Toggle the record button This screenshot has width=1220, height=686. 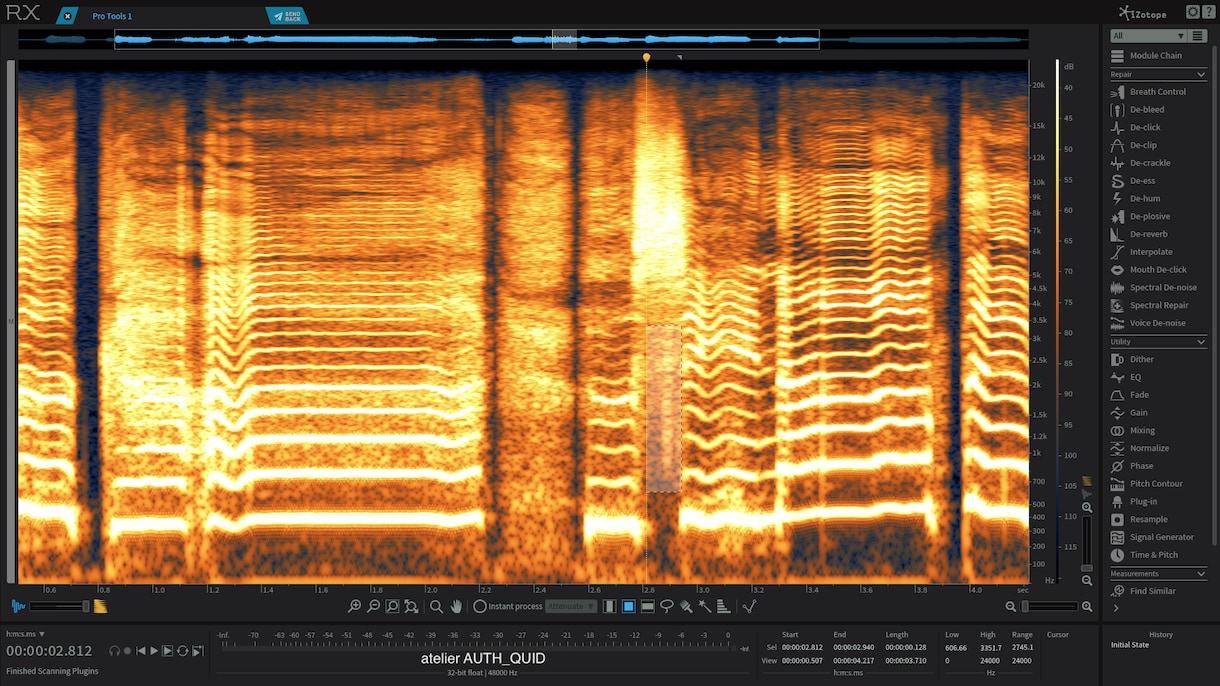(x=127, y=651)
